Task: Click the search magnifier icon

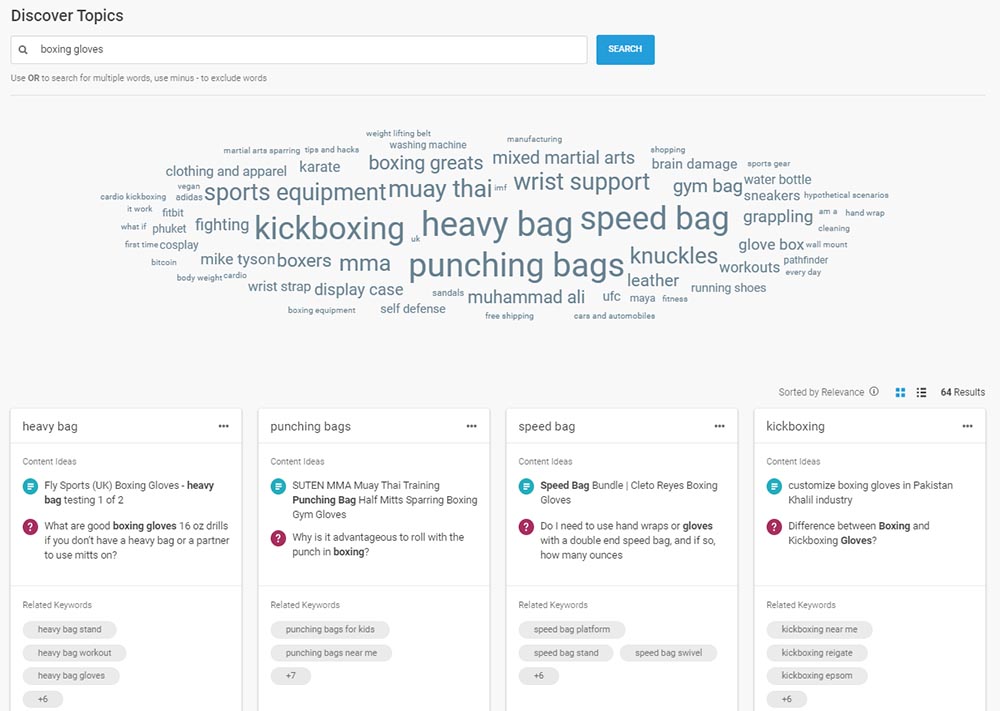Action: tap(23, 49)
